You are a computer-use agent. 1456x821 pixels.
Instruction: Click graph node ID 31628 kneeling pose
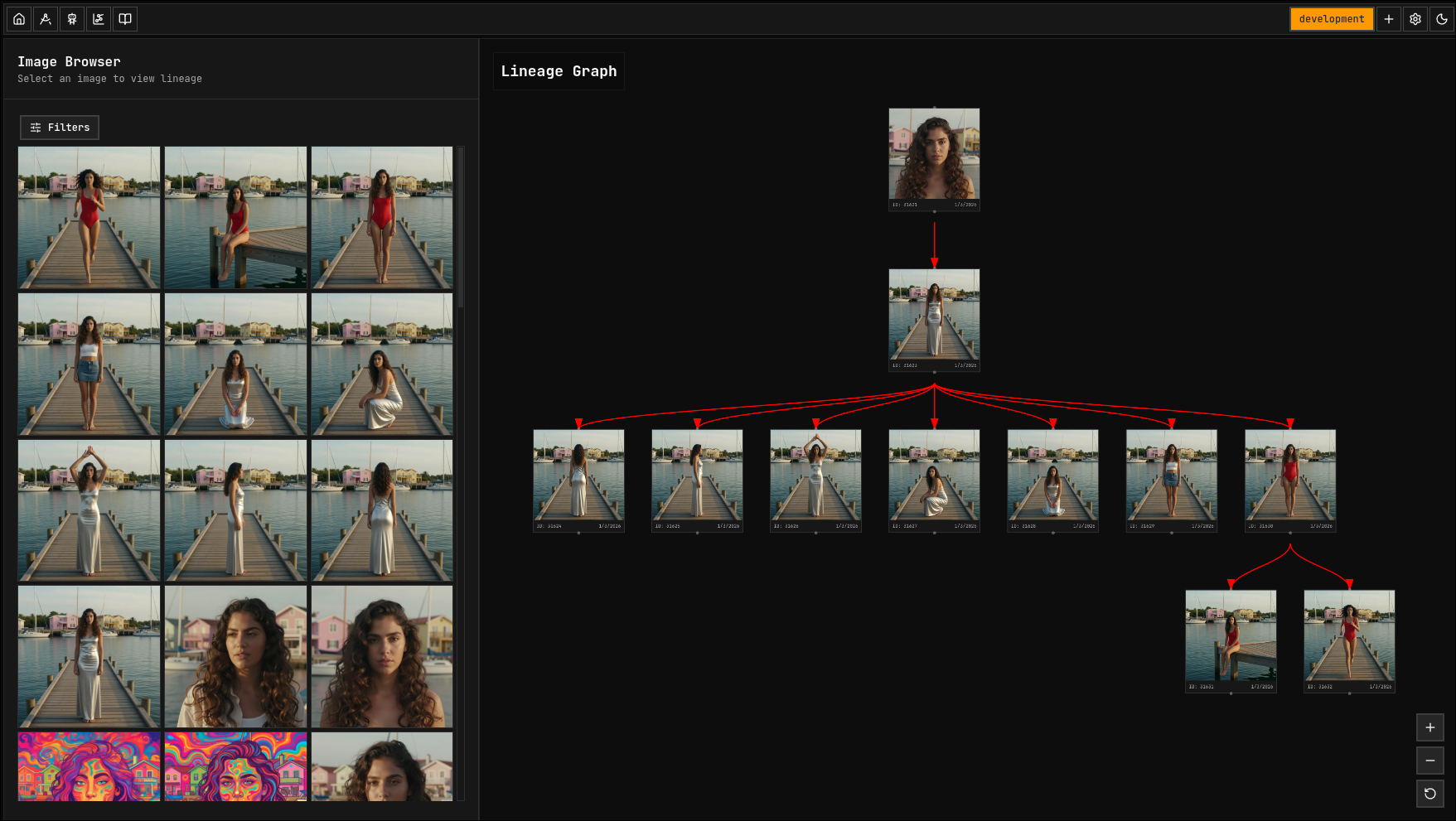pyautogui.click(x=1052, y=481)
